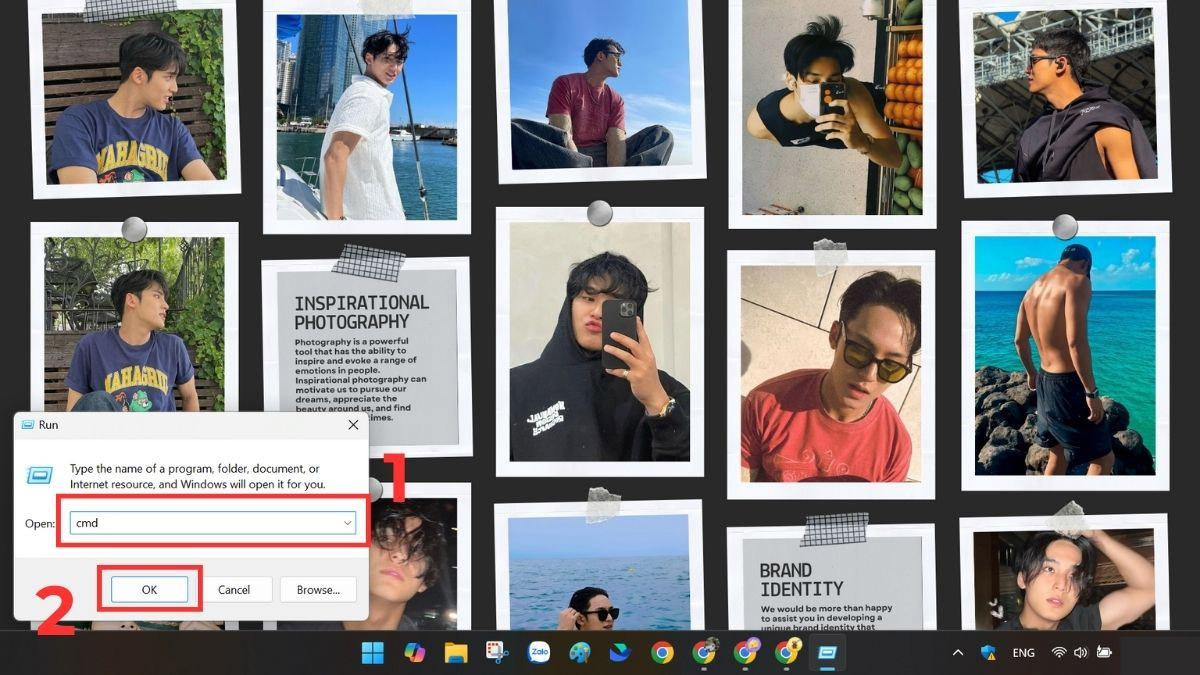Expand the Open field dropdown in Run dialog
This screenshot has height=675, width=1200.
pos(348,522)
